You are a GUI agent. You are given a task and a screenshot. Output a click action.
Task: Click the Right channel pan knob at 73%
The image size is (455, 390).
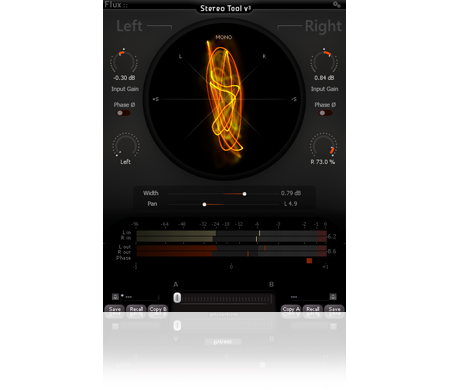pos(323,146)
